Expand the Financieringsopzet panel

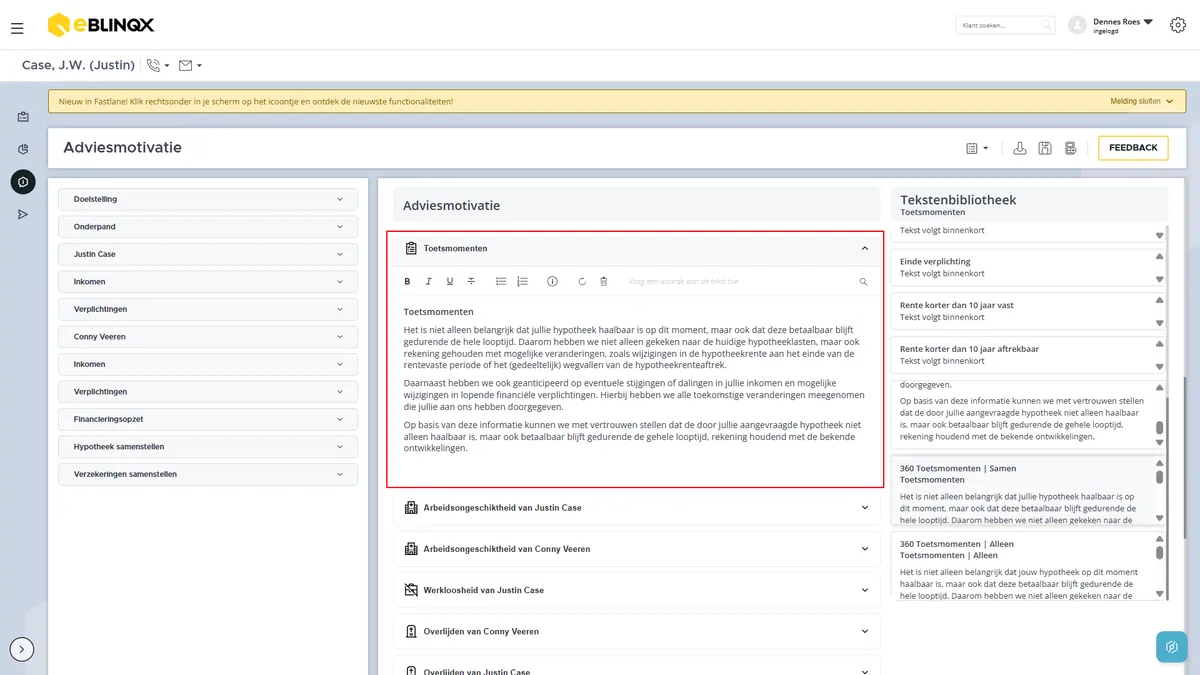coord(208,419)
